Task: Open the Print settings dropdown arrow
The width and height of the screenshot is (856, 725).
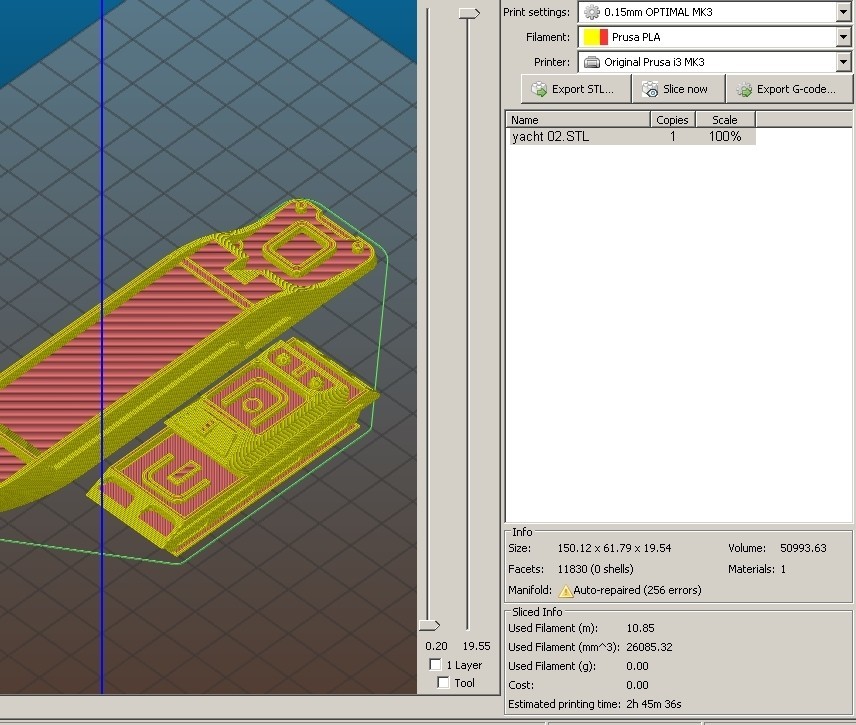Action: (x=843, y=12)
